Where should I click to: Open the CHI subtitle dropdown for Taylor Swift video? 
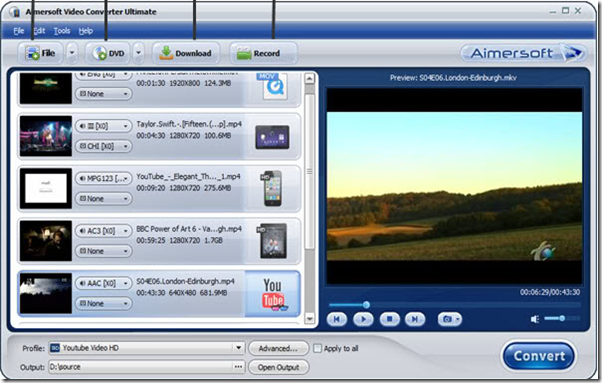pos(103,146)
